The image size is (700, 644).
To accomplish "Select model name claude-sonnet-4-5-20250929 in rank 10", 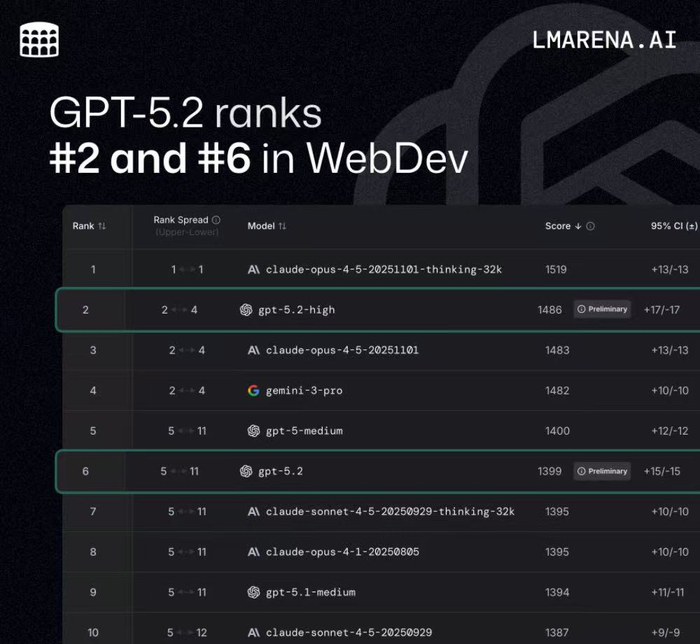I will [349, 632].
